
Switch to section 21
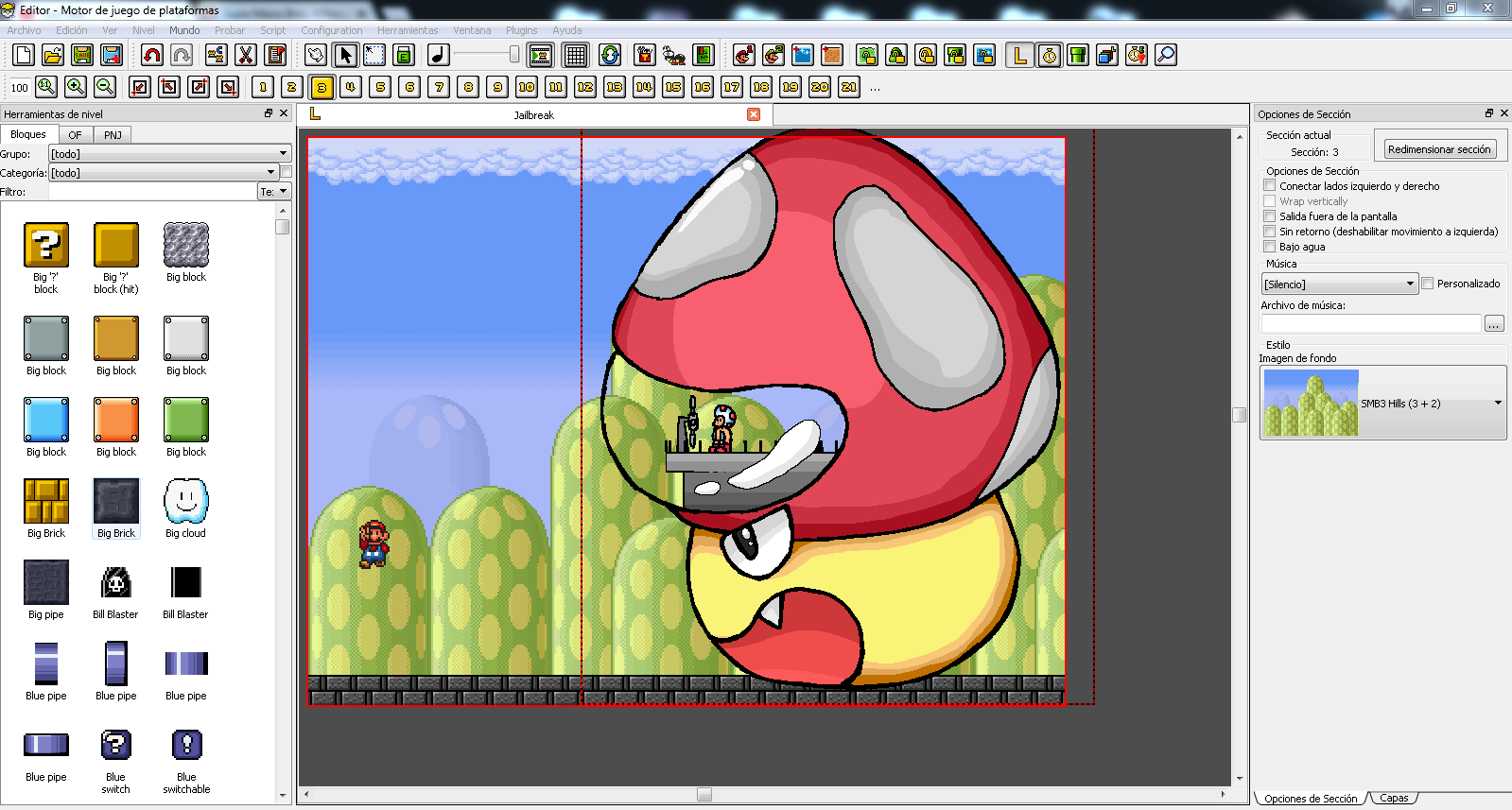point(849,87)
